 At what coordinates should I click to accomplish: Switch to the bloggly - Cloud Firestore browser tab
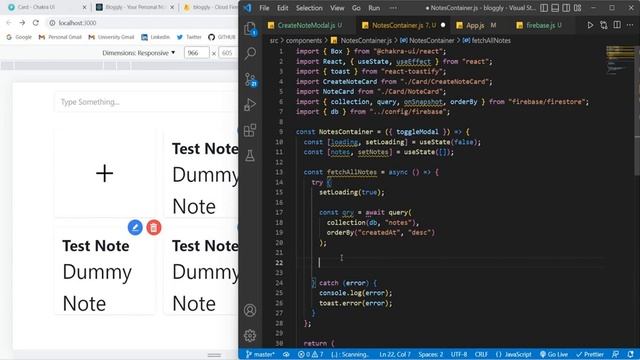210,7
